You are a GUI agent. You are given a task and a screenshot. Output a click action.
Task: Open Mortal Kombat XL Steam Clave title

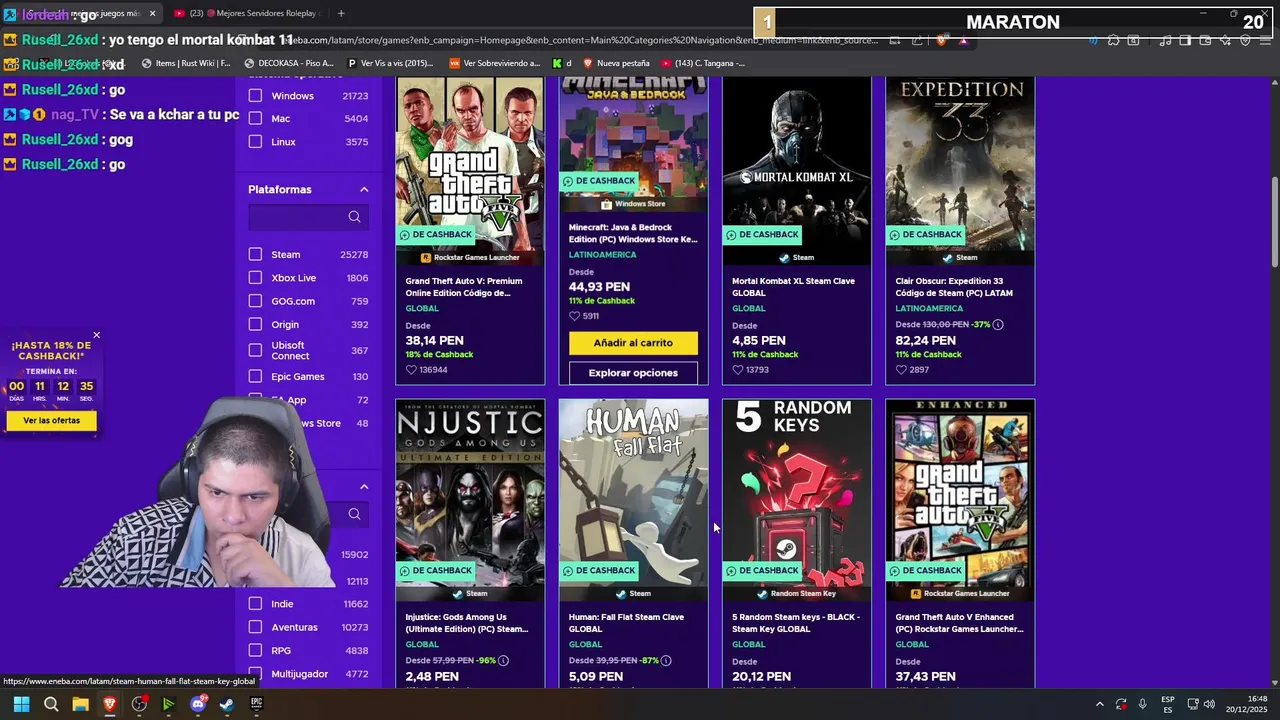point(793,287)
